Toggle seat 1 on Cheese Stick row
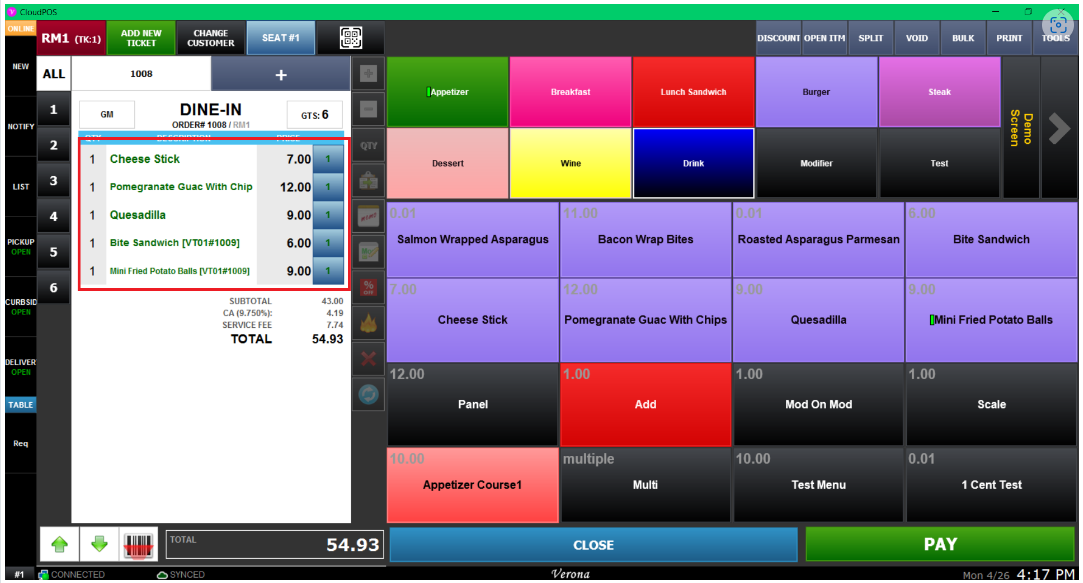 pos(328,159)
